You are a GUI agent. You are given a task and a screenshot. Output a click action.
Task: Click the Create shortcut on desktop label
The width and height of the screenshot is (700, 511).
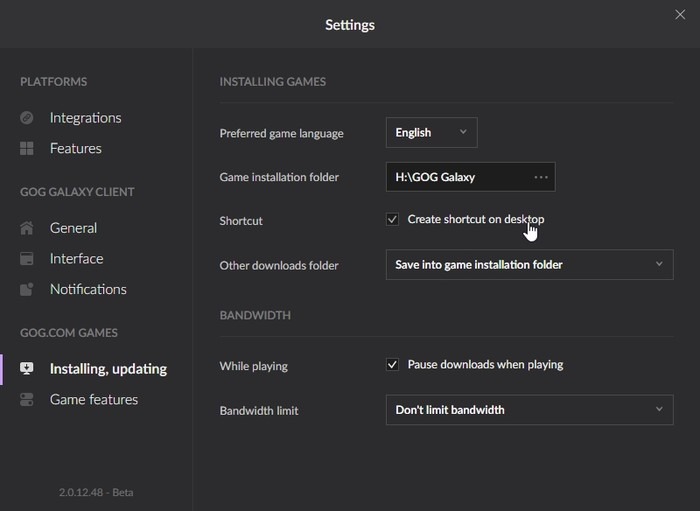point(475,219)
